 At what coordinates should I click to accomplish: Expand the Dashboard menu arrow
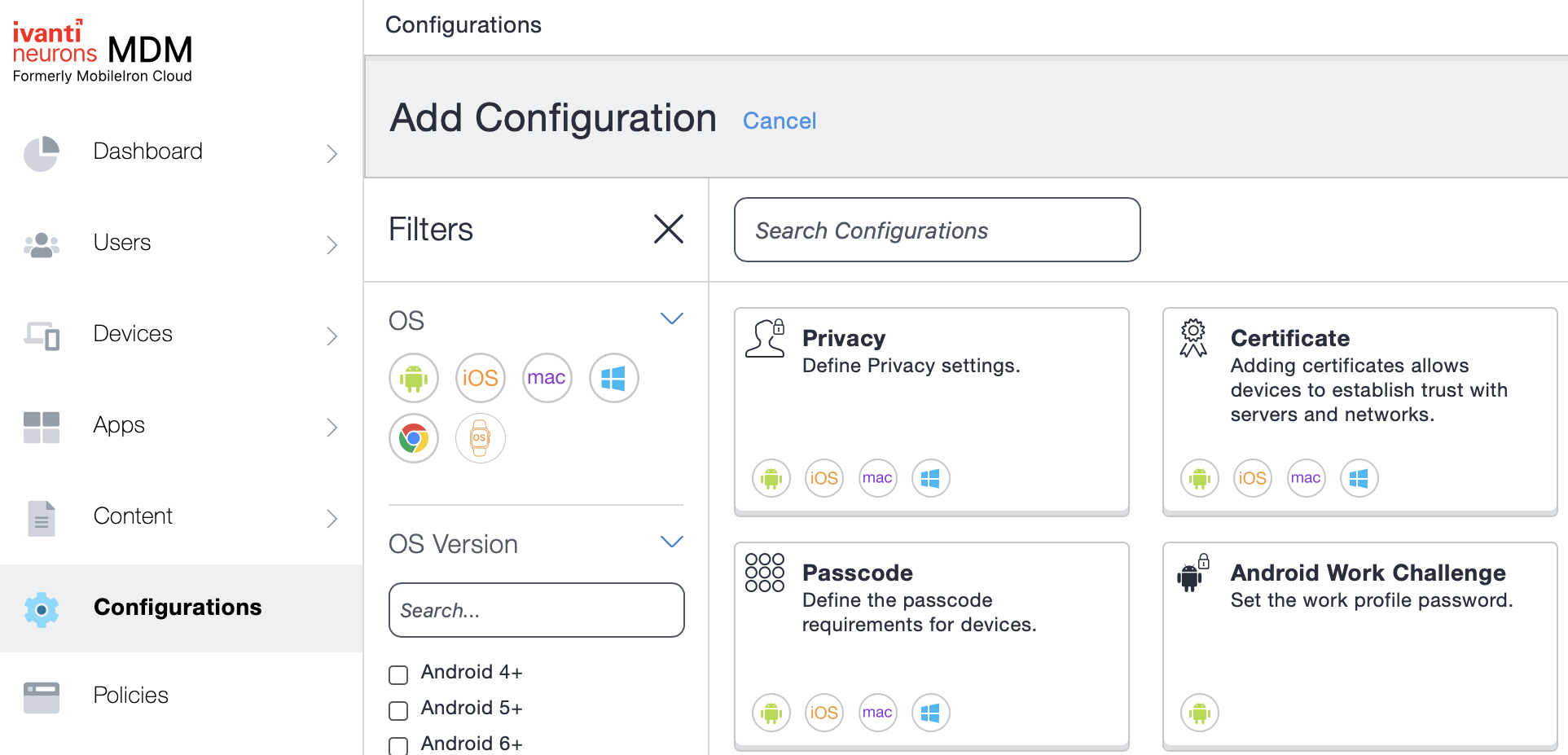click(x=332, y=153)
